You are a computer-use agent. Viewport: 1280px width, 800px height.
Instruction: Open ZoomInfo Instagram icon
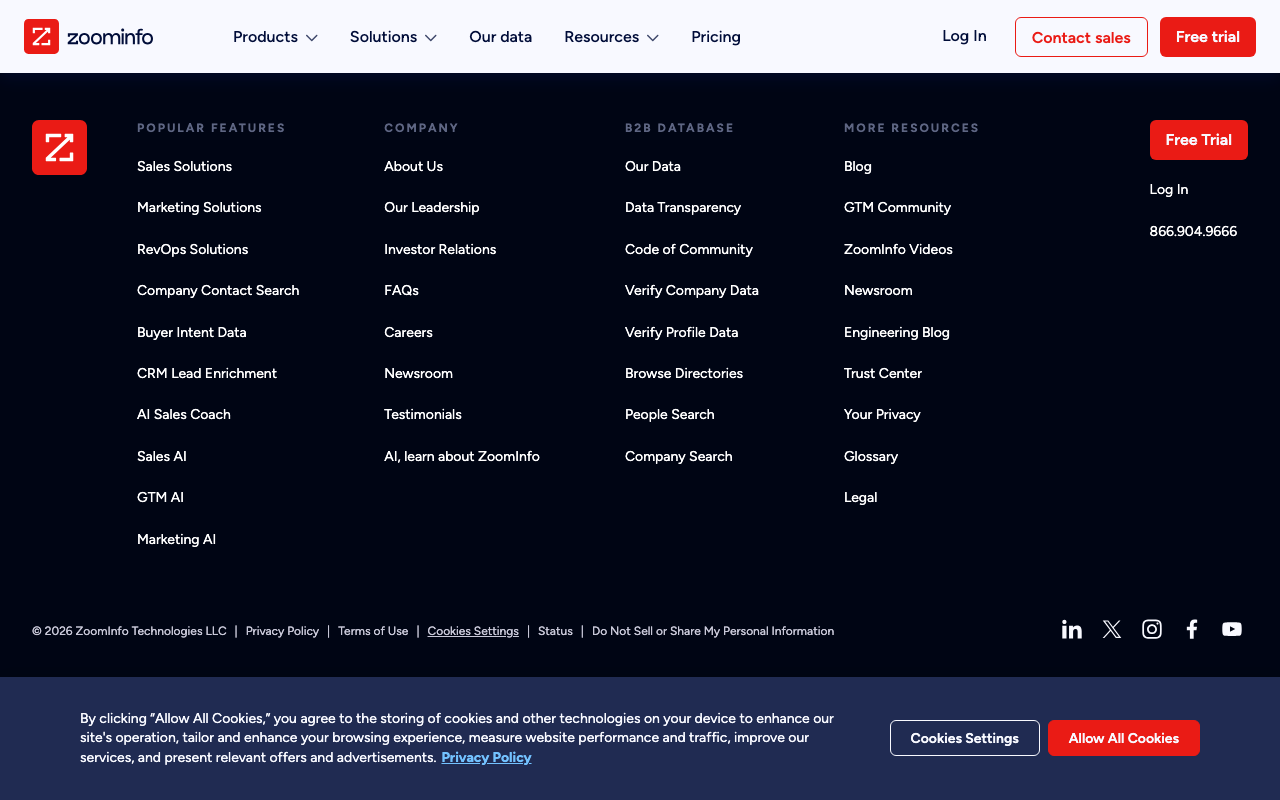click(1152, 629)
